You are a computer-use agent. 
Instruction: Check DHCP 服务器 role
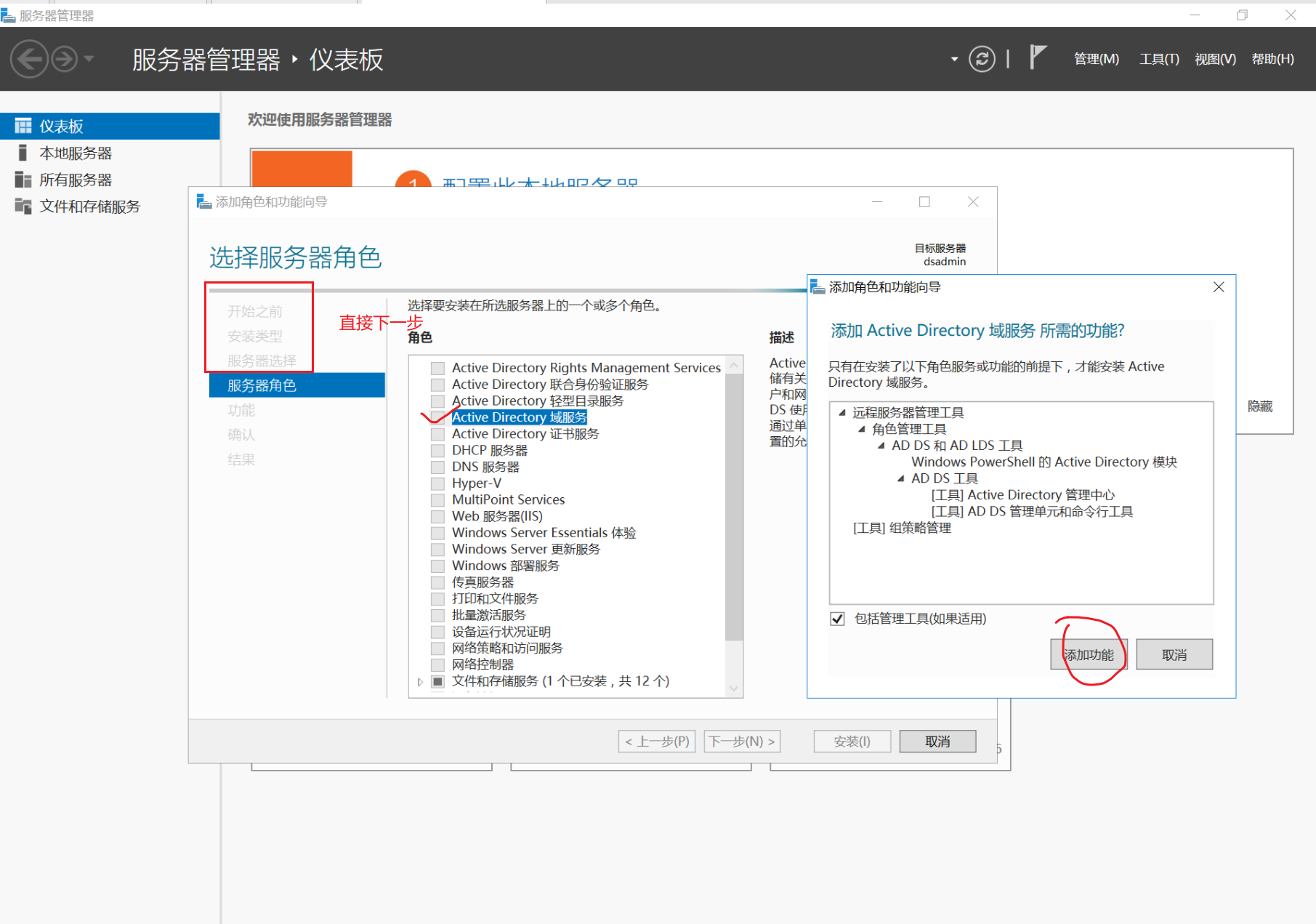[x=437, y=451]
